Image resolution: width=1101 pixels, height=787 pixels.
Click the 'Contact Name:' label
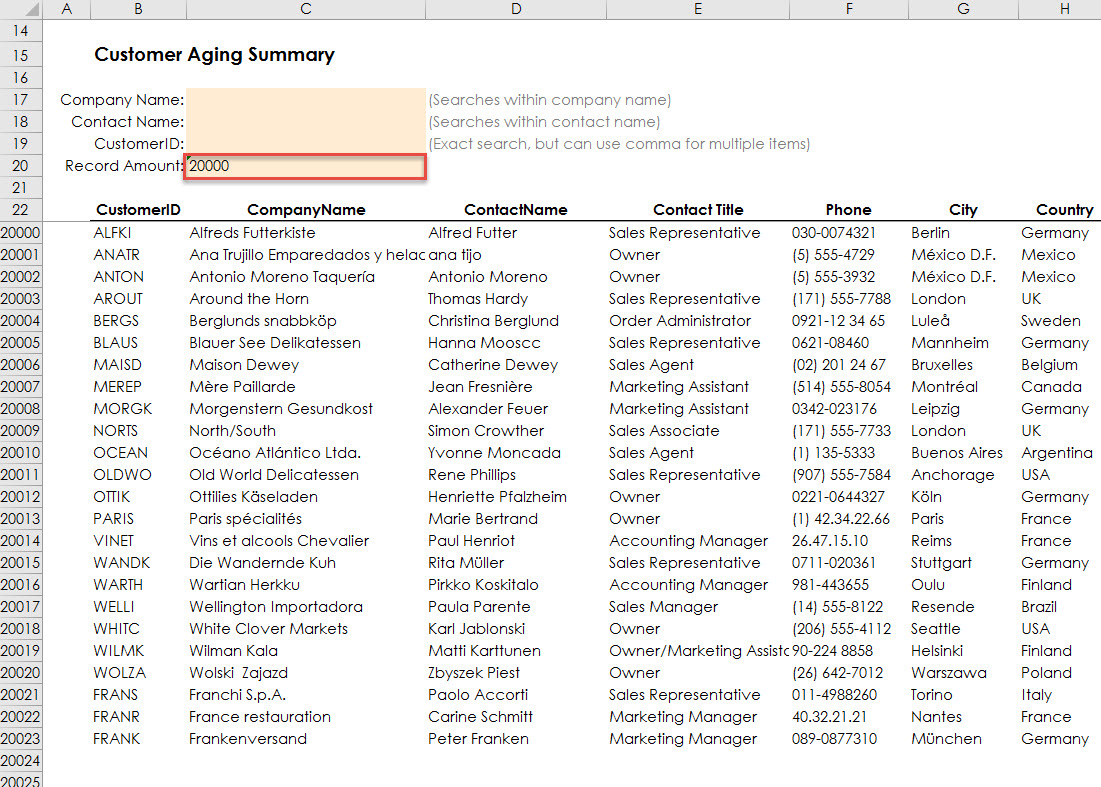click(x=128, y=121)
